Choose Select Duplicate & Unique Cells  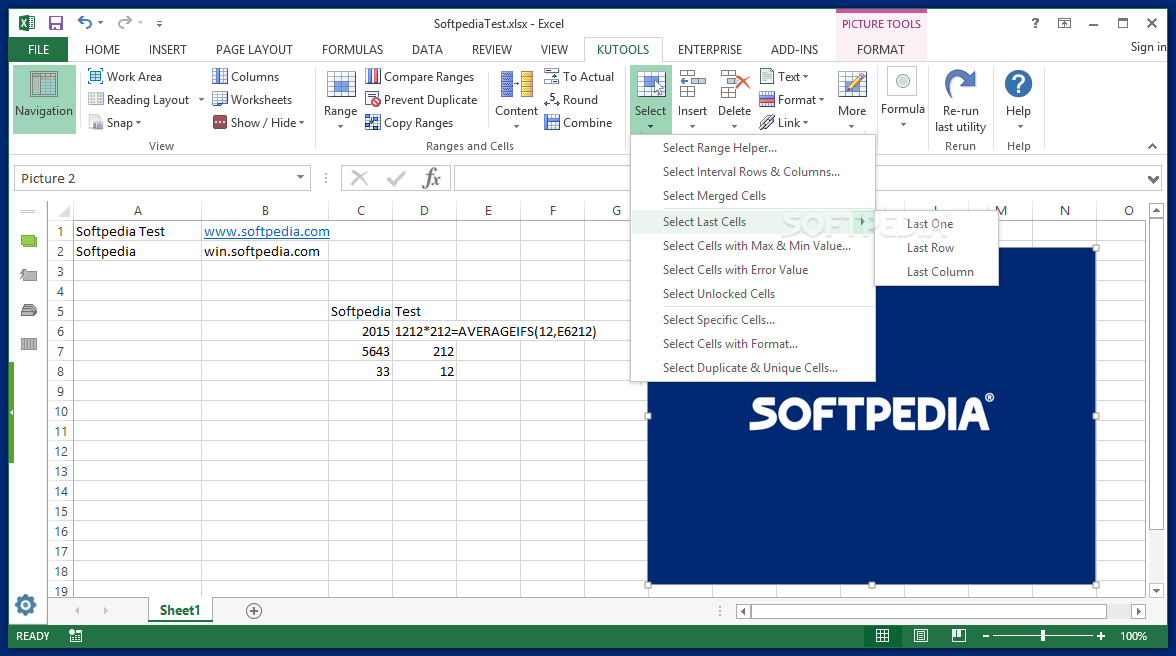point(753,367)
